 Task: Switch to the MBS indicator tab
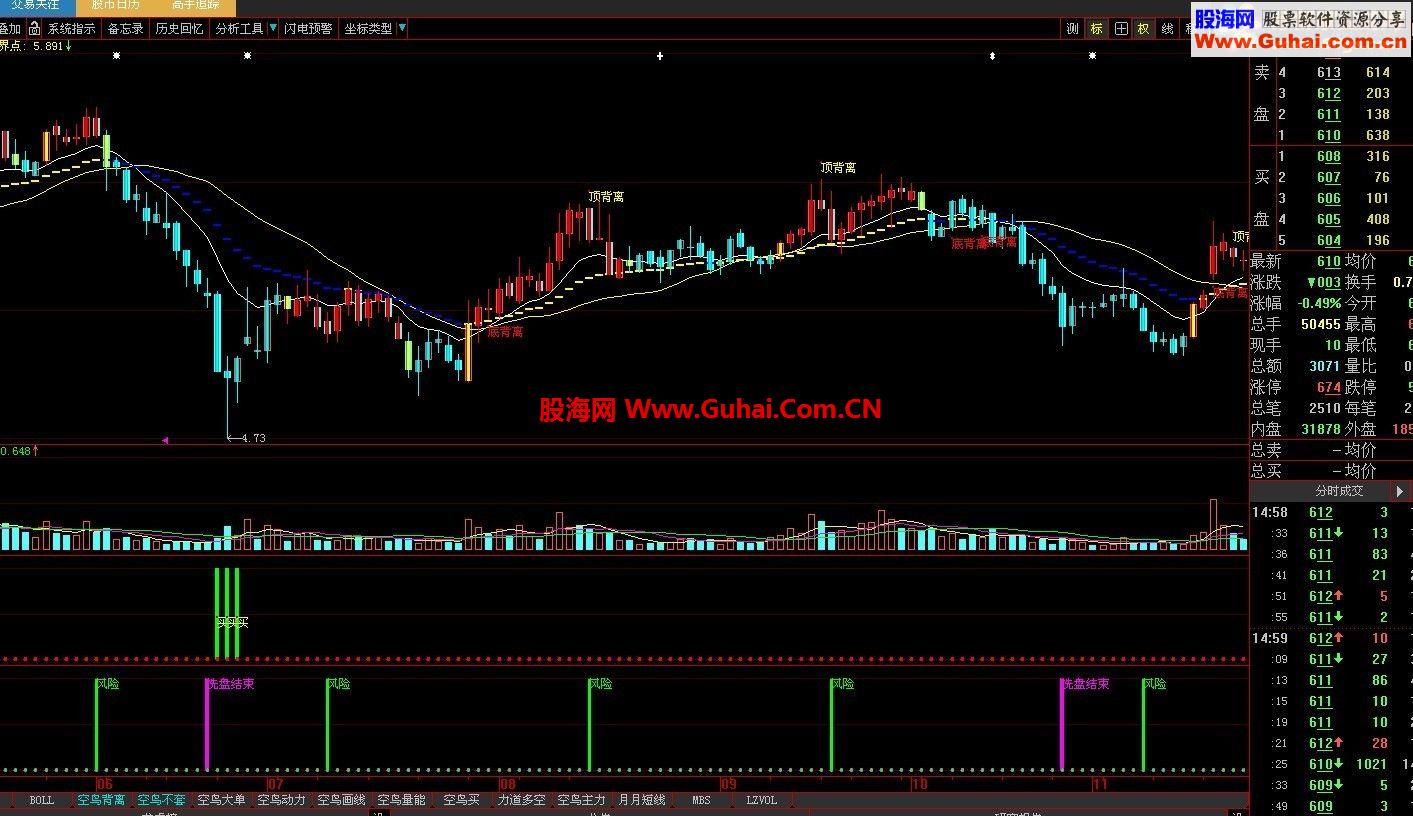[x=700, y=800]
